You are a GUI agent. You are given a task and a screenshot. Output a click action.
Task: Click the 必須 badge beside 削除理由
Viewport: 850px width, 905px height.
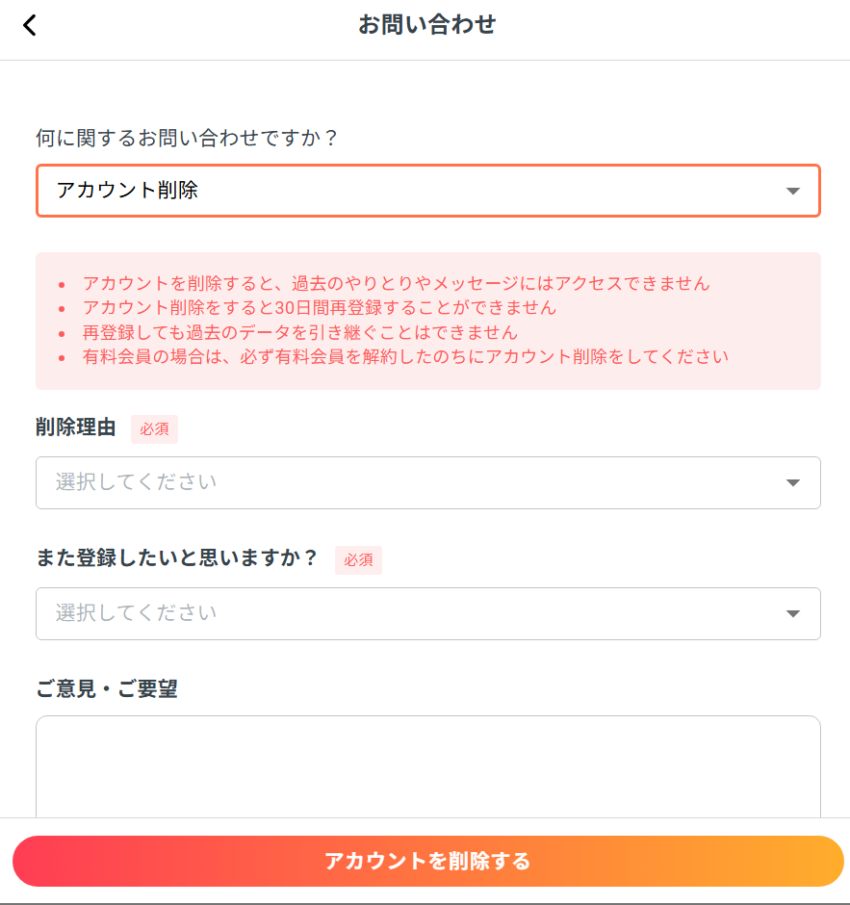[154, 430]
